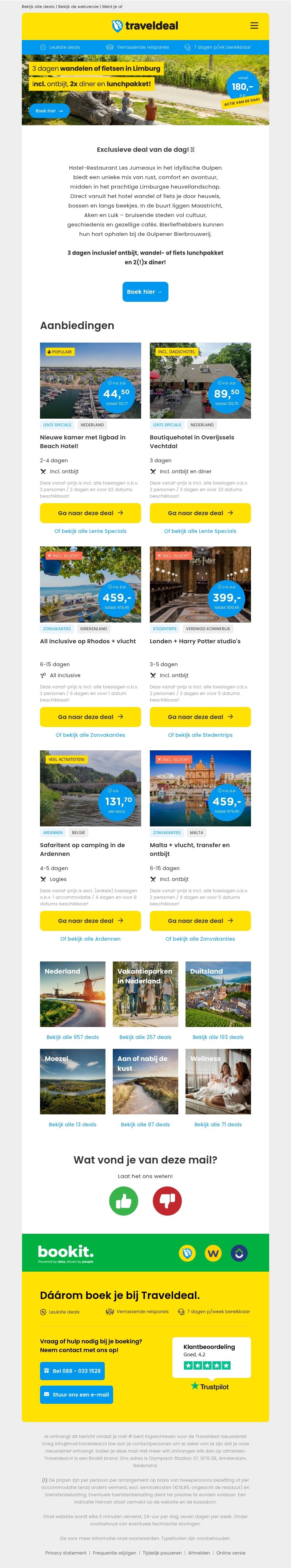Open the Duitsland category image
This screenshot has height=1568, width=291.
[x=218, y=994]
